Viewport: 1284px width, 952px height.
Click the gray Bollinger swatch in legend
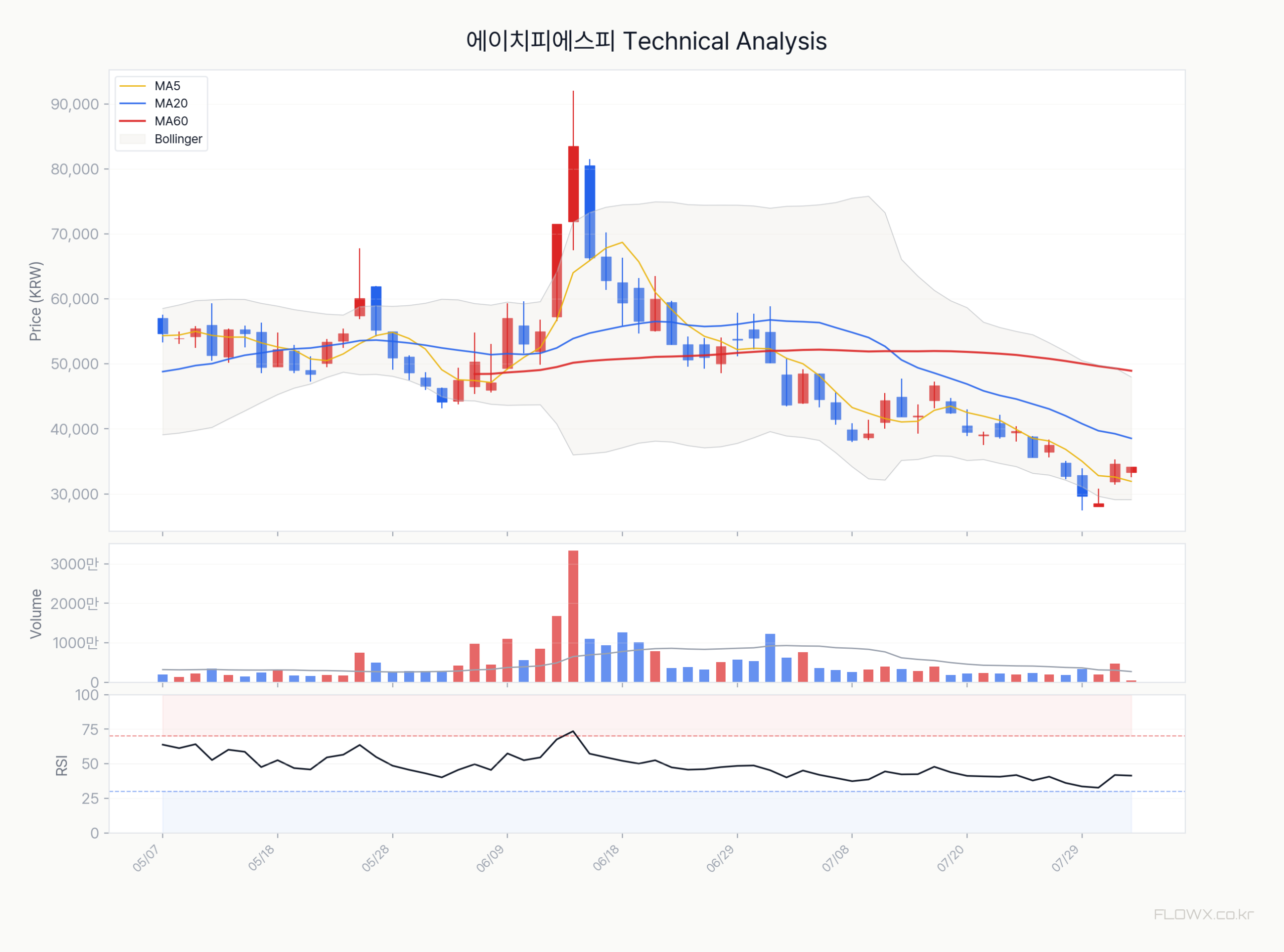coord(132,139)
